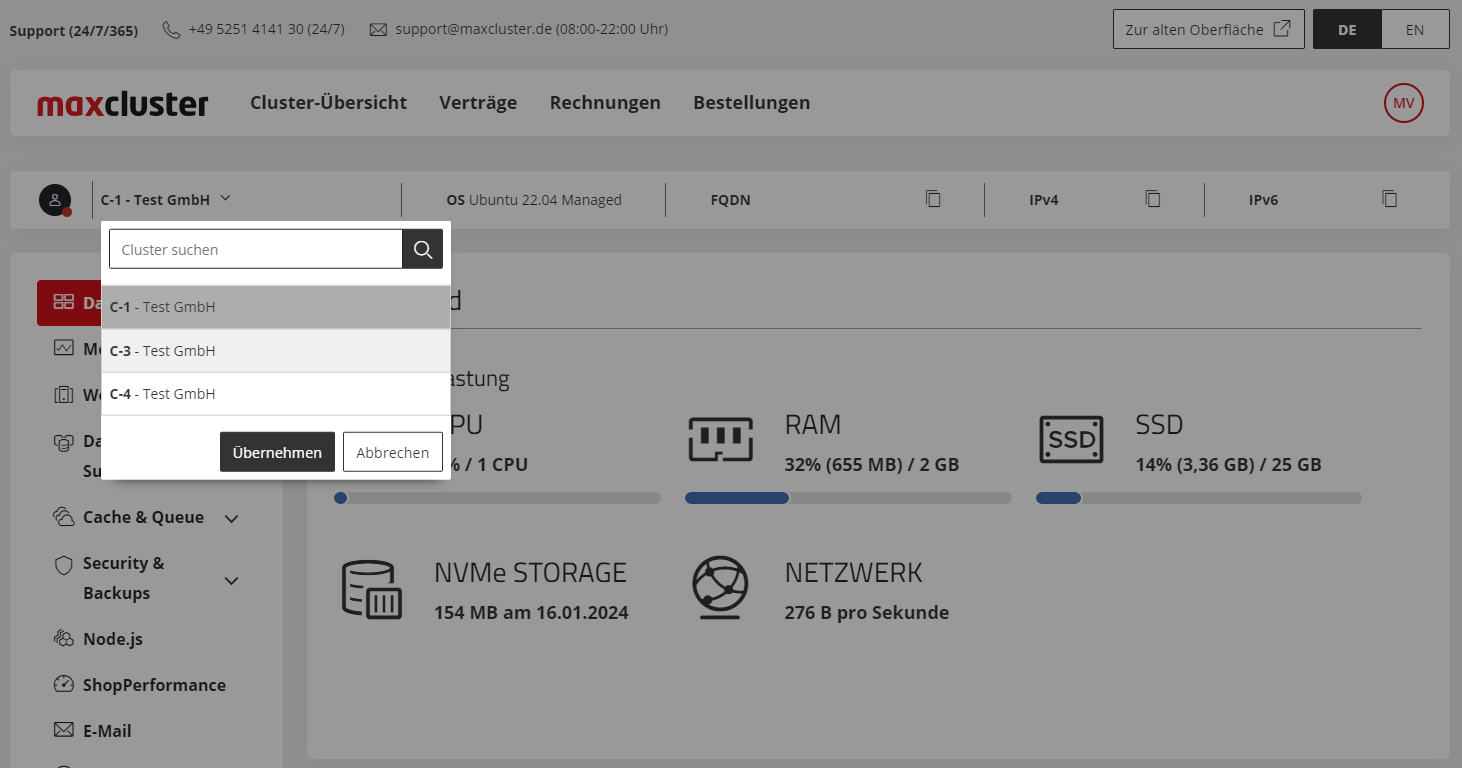Select cluster C-4 - Test GmbH from list
This screenshot has width=1462, height=768.
(x=276, y=394)
